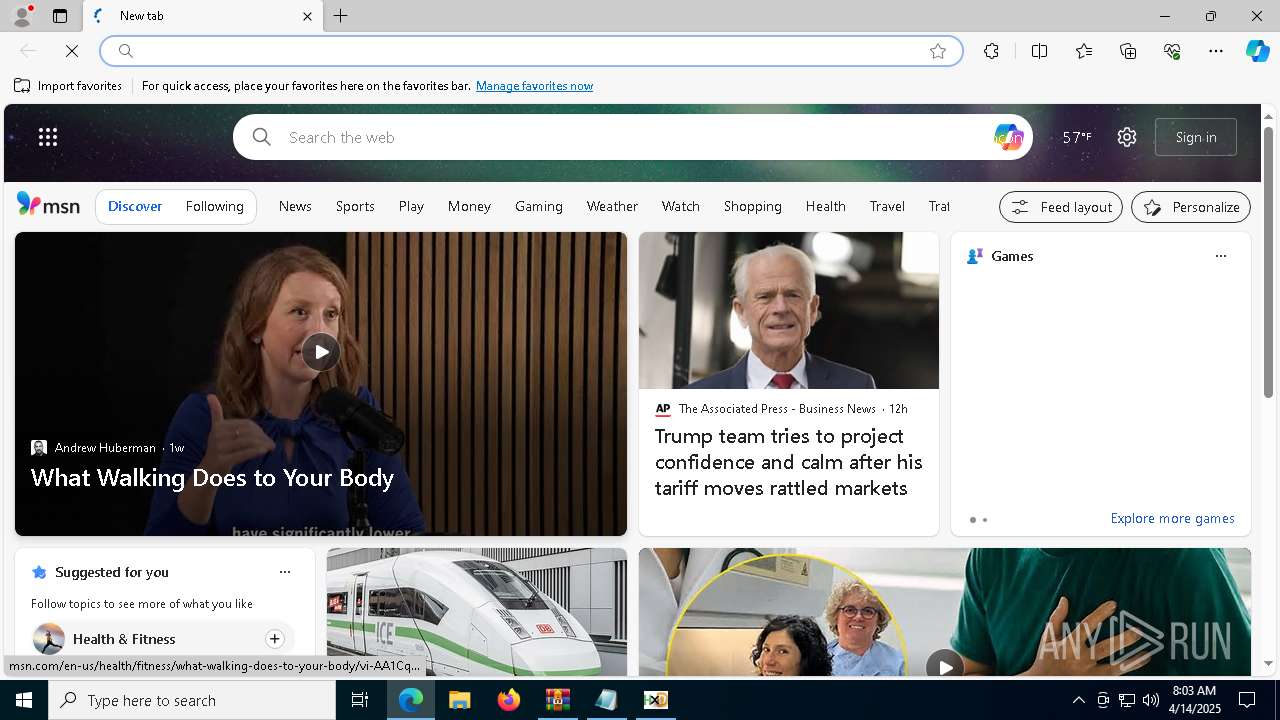Open Task View on taskbar
The image size is (1280, 720).
pyautogui.click(x=360, y=700)
